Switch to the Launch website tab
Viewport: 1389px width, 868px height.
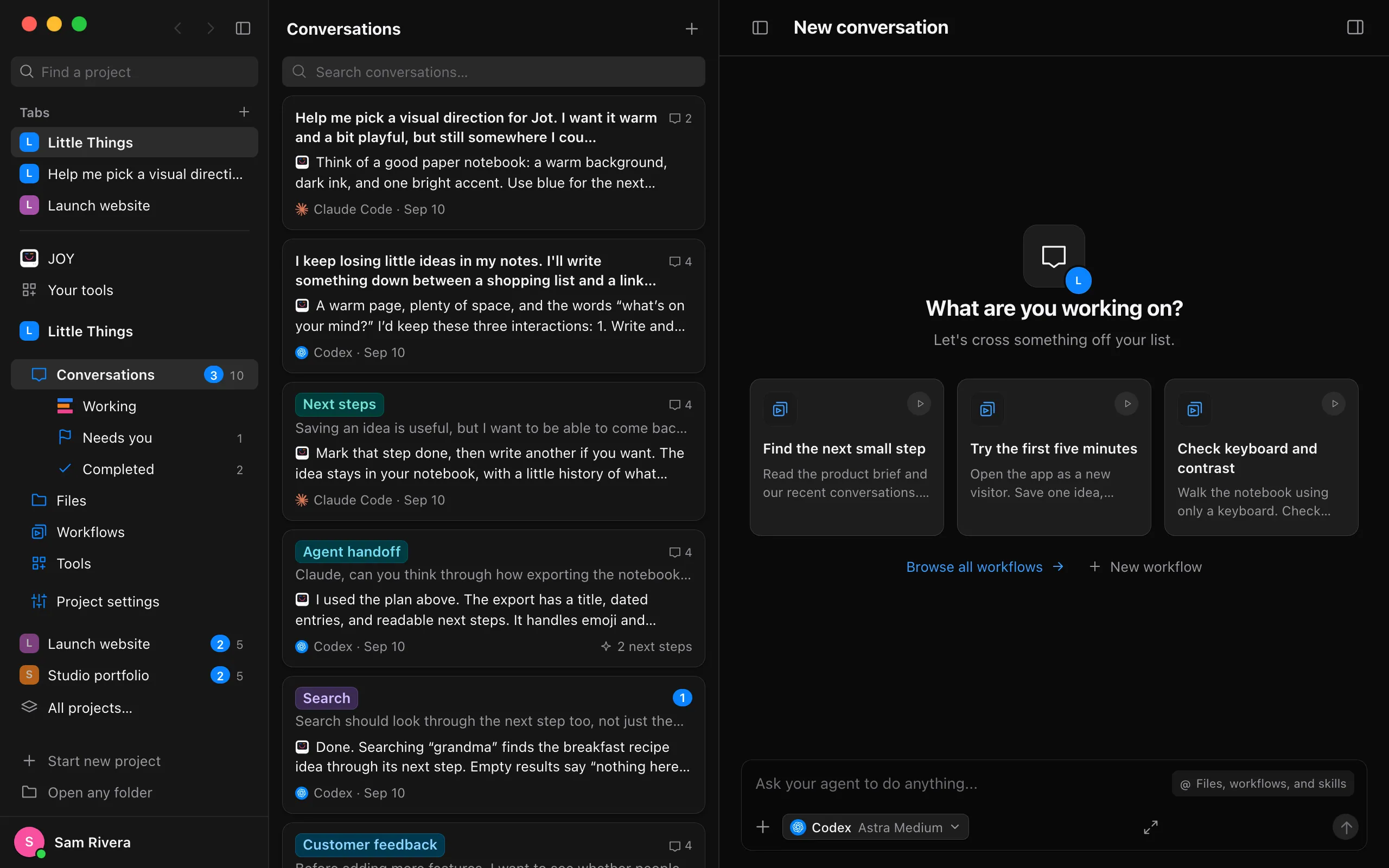135,206
